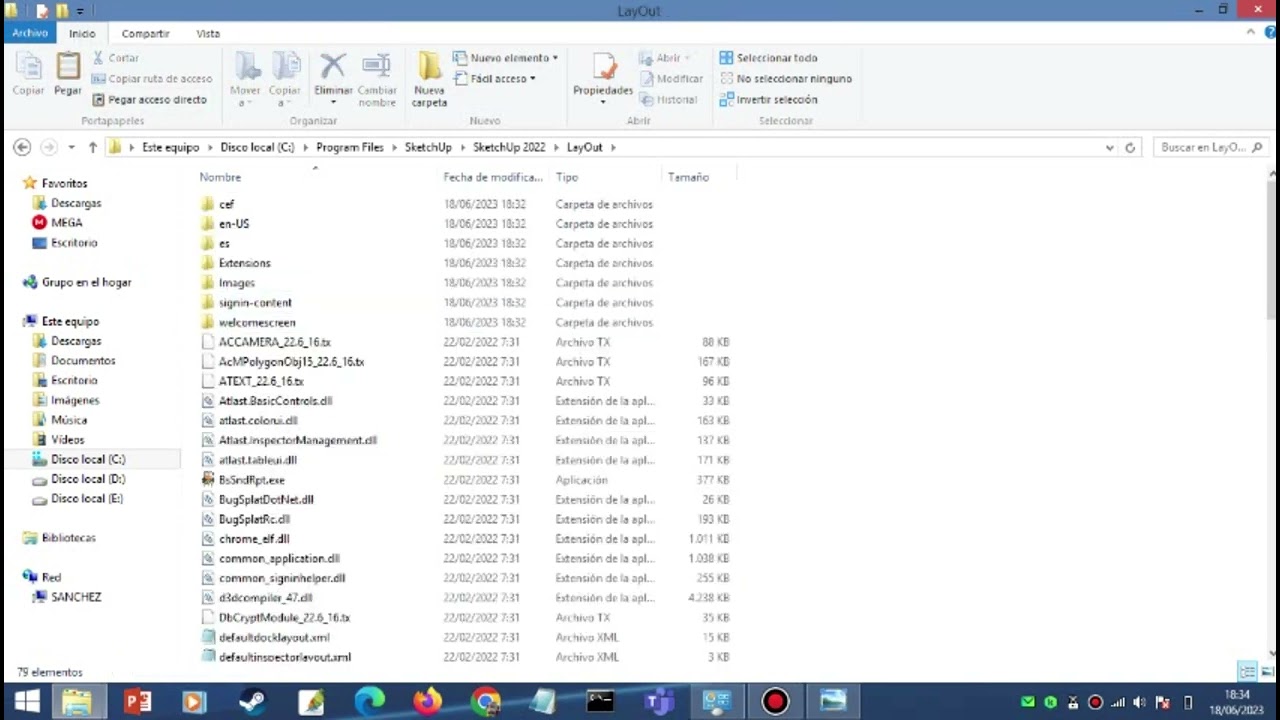This screenshot has height=720, width=1280.
Task: Expand the address bar history dropdown
Action: pyautogui.click(x=1109, y=147)
